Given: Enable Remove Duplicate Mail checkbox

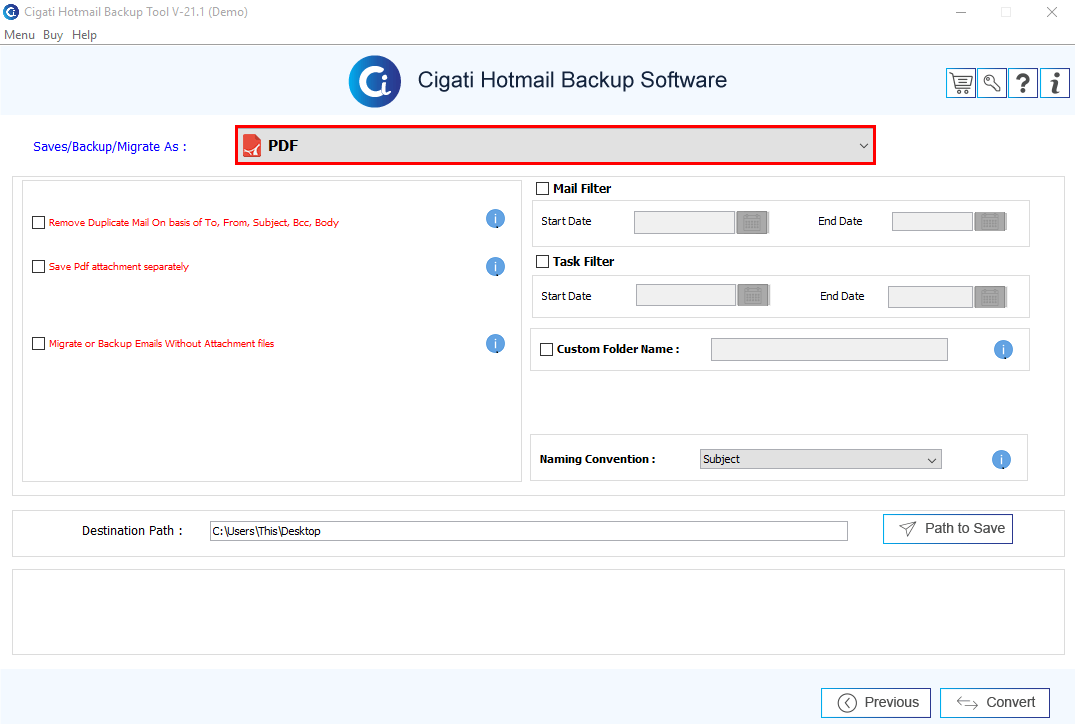Looking at the screenshot, I should [x=38, y=223].
